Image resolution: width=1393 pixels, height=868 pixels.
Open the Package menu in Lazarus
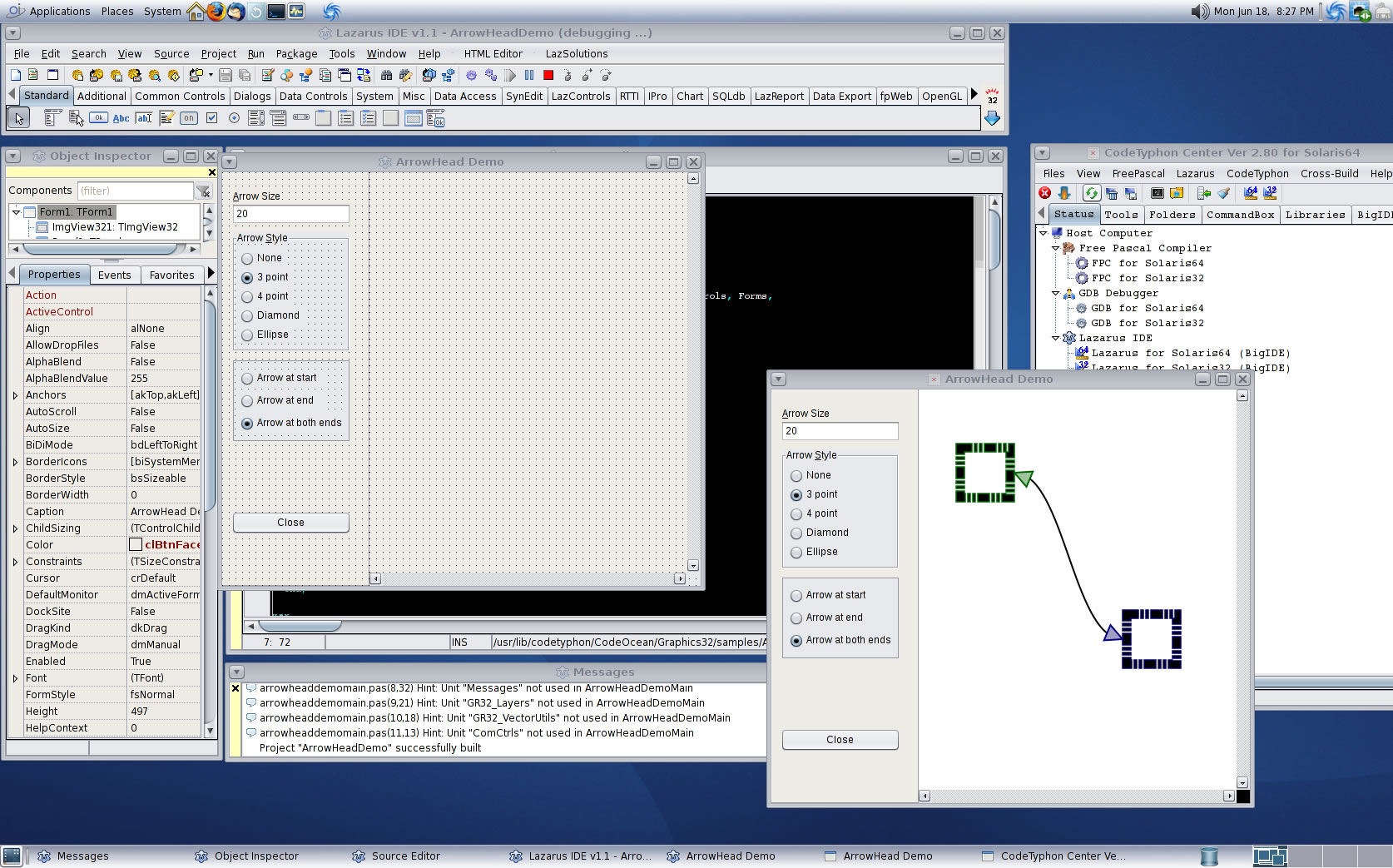pos(296,54)
